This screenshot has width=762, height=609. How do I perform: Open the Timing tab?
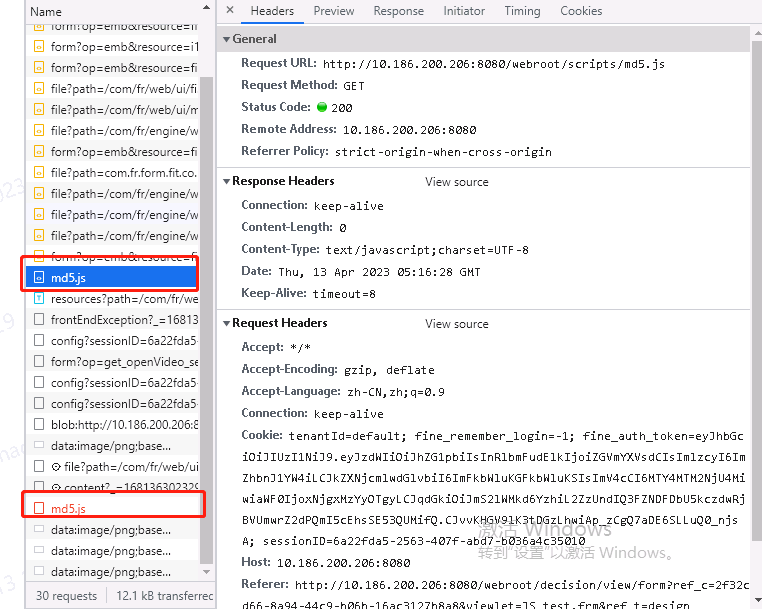tap(522, 11)
